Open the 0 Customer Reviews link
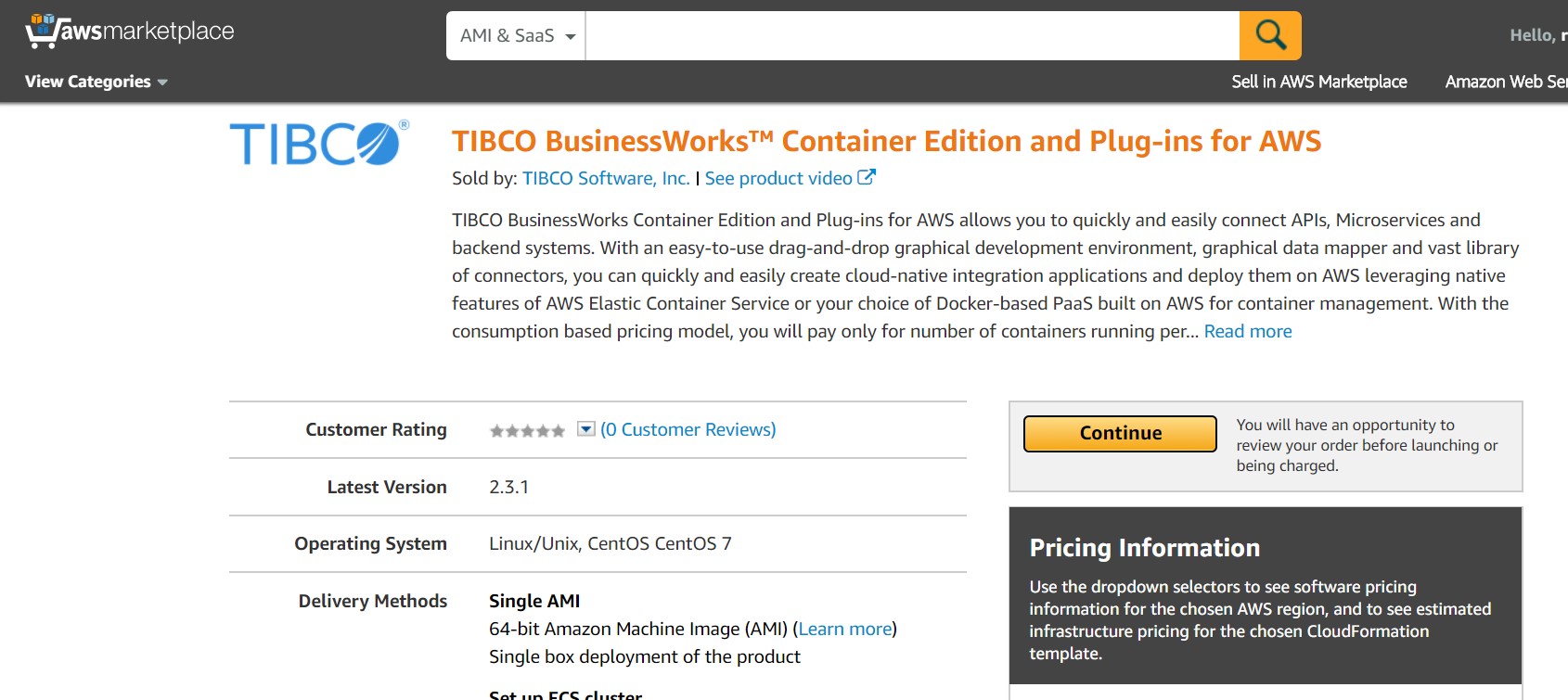The width and height of the screenshot is (1568, 700). tap(688, 429)
